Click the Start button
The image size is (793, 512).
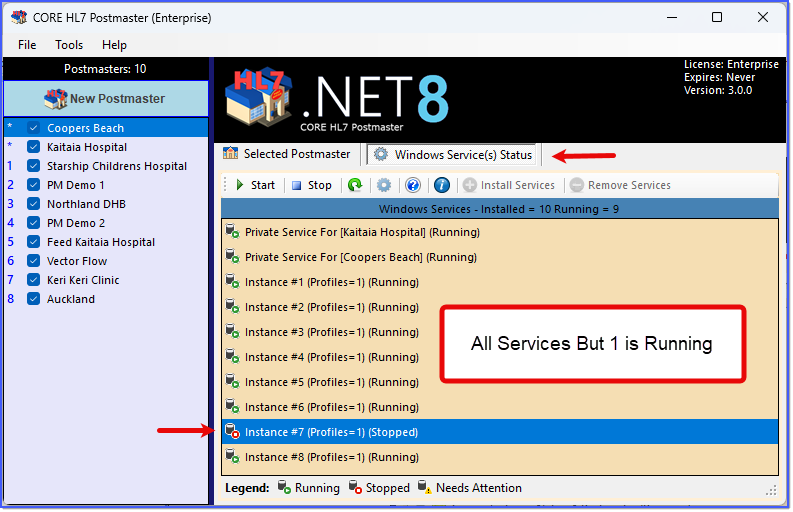256,185
